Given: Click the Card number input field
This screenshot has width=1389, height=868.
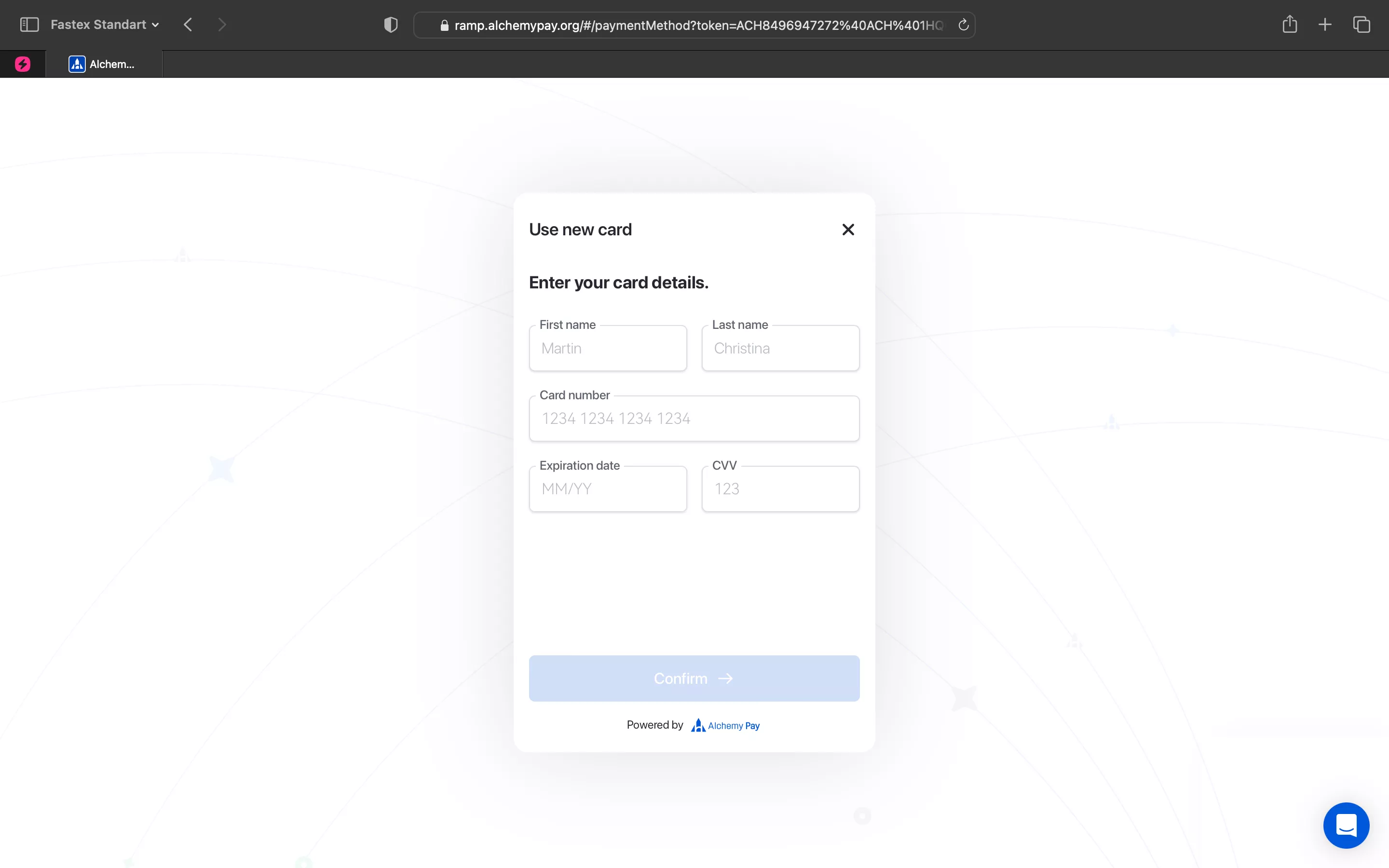Looking at the screenshot, I should [x=694, y=418].
